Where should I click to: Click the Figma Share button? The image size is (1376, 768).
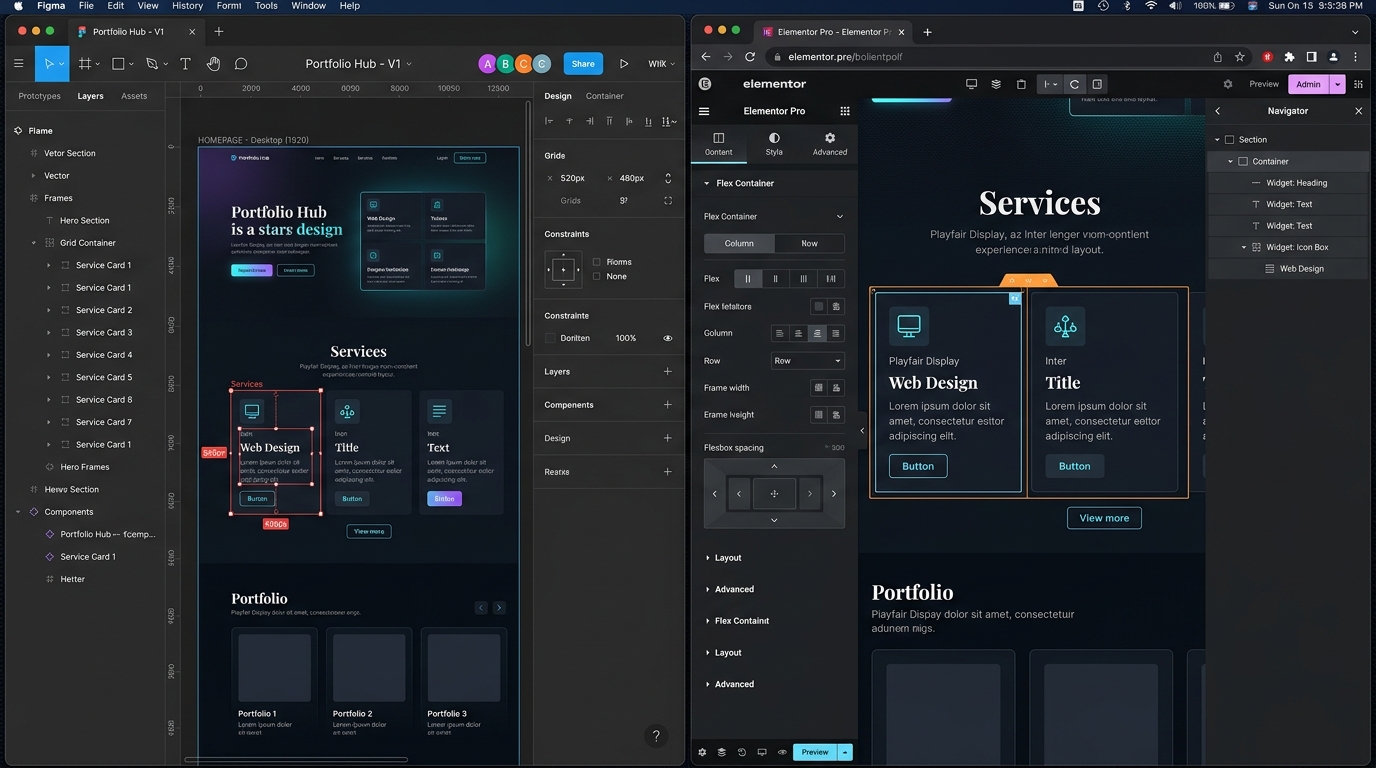[583, 63]
